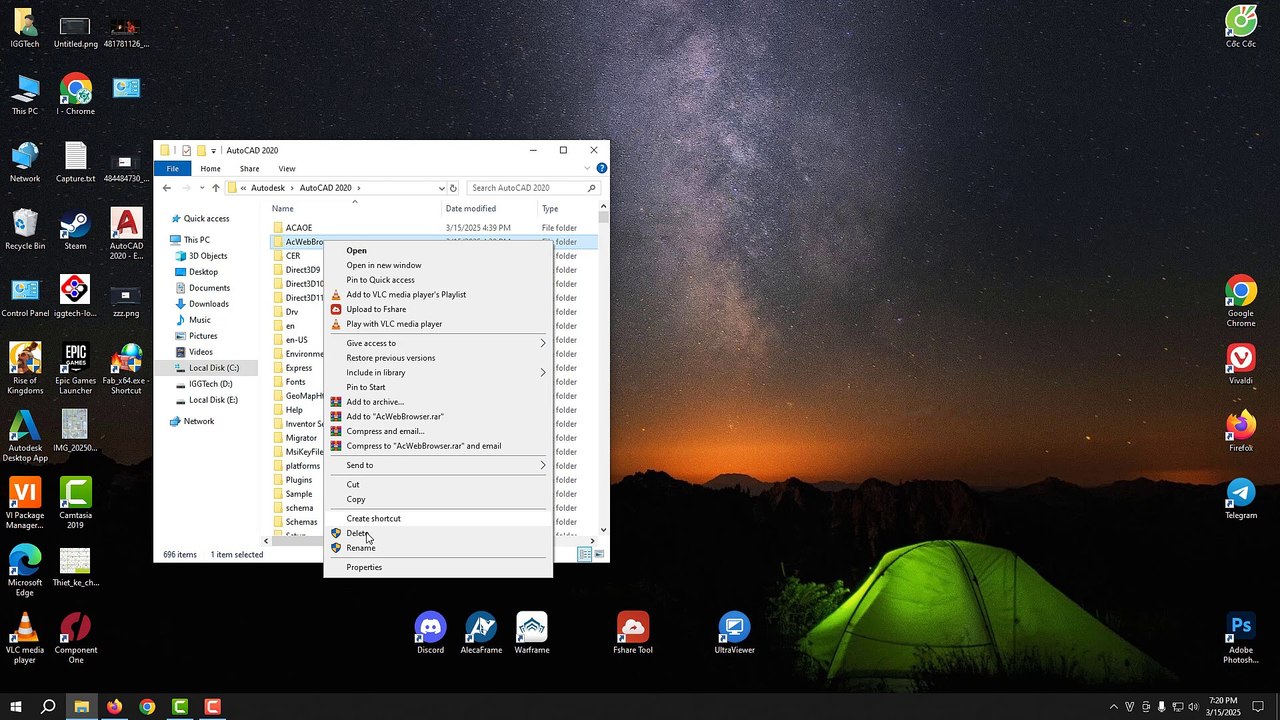Refresh the Explorer address bar
Viewport: 1280px width, 720px height.
[x=453, y=188]
